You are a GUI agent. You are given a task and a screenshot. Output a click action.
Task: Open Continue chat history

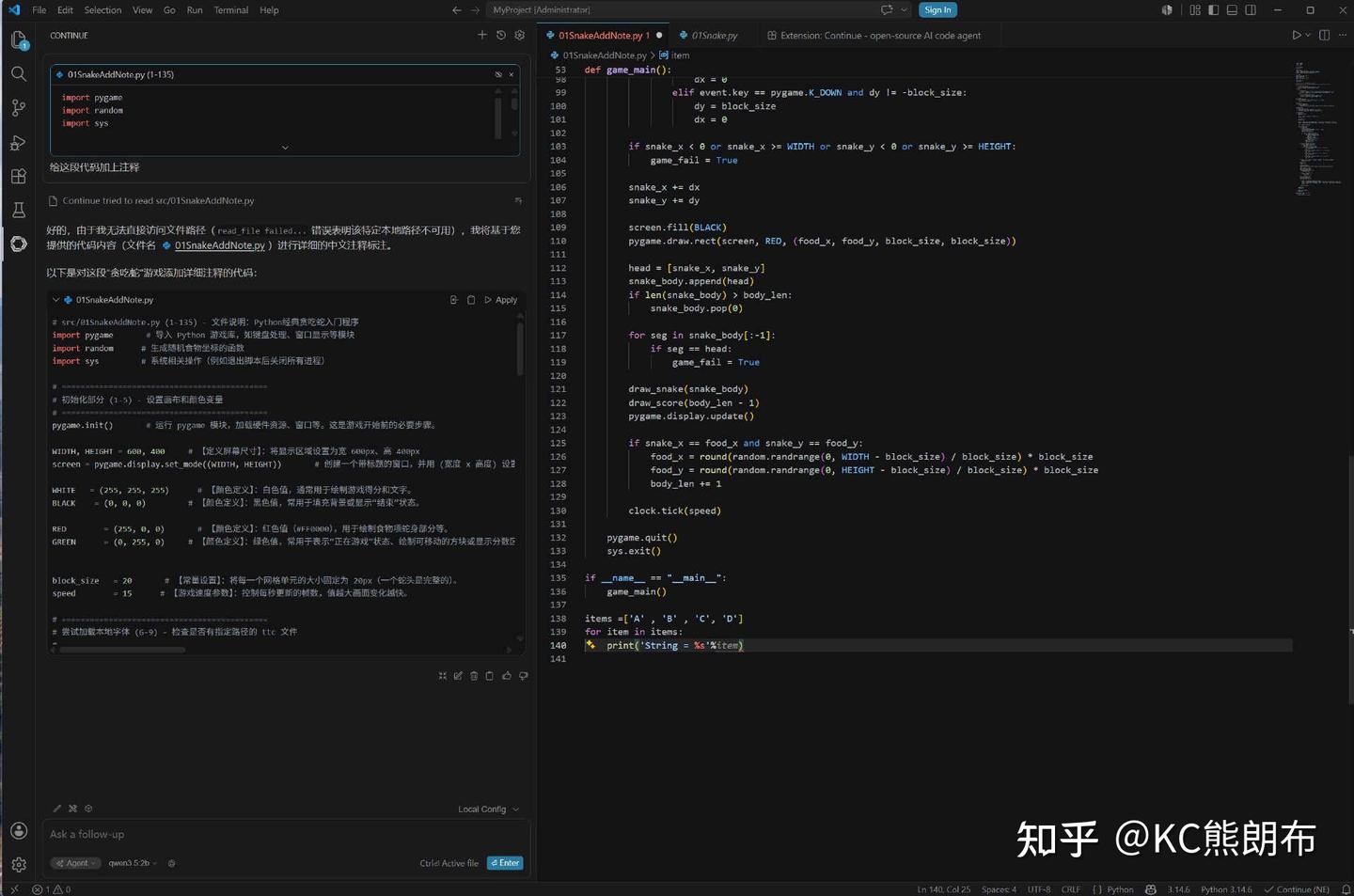pos(501,35)
